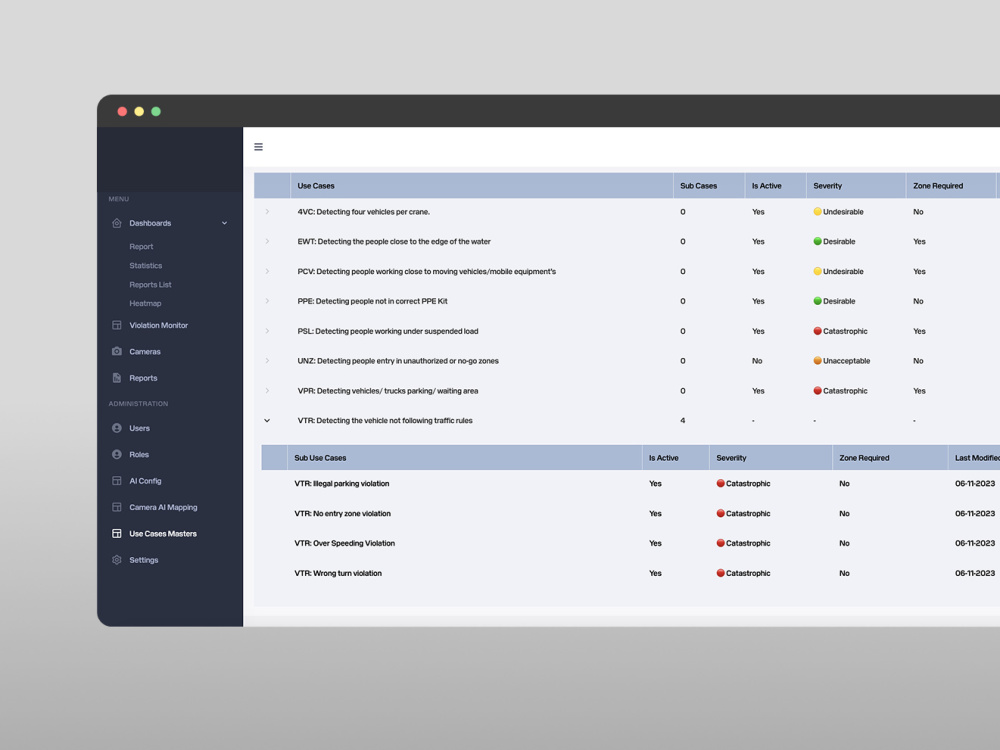Open the Report submenu item
The width and height of the screenshot is (1000, 750).
[141, 247]
